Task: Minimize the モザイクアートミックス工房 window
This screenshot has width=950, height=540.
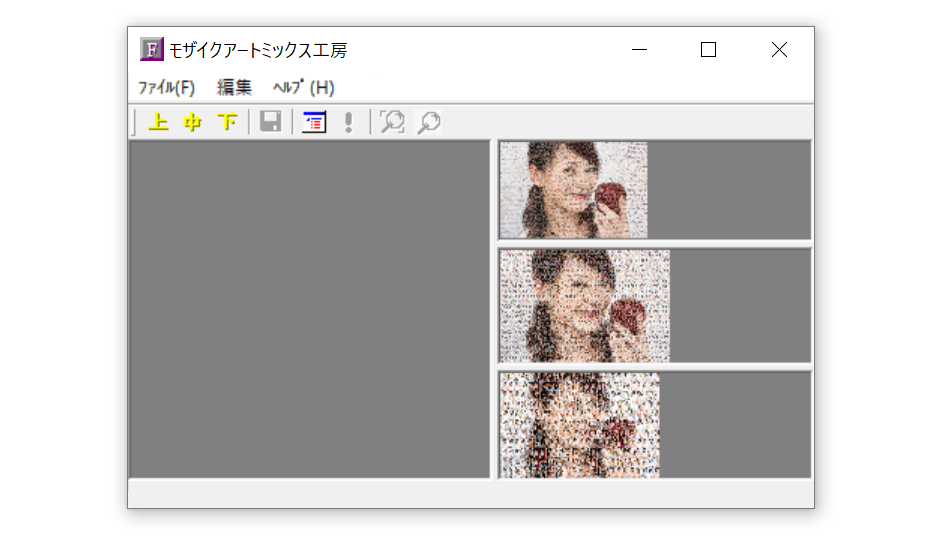Action: 639,50
